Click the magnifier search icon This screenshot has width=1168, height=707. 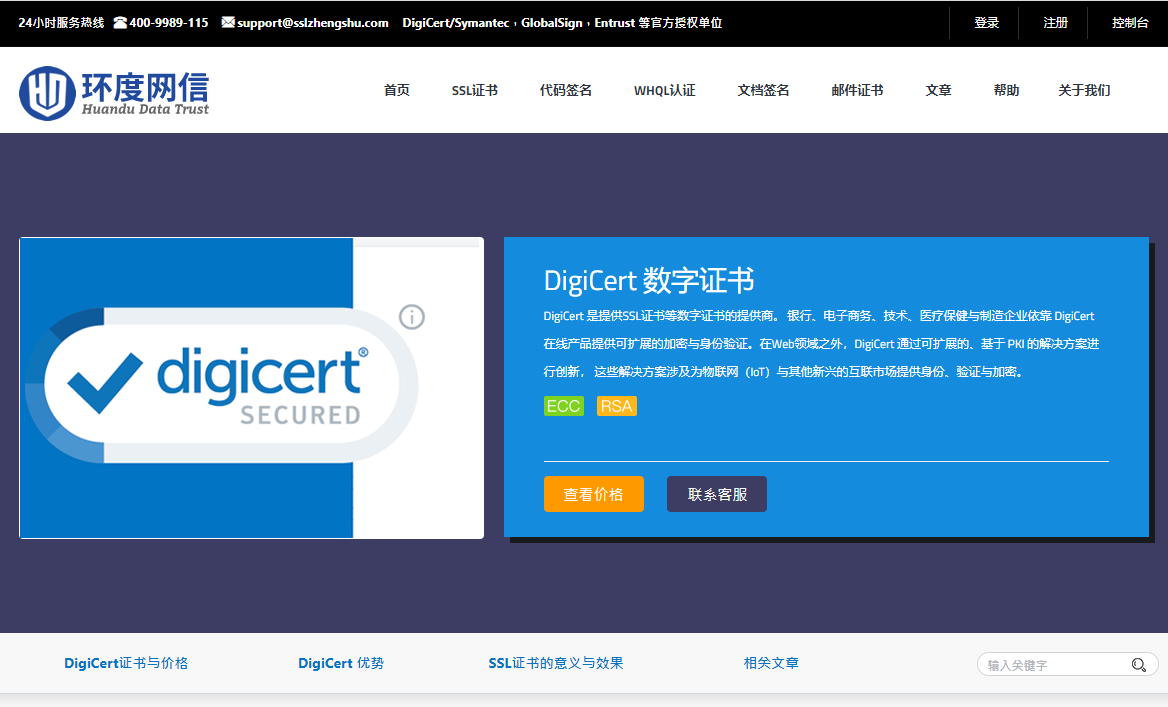click(x=1138, y=665)
